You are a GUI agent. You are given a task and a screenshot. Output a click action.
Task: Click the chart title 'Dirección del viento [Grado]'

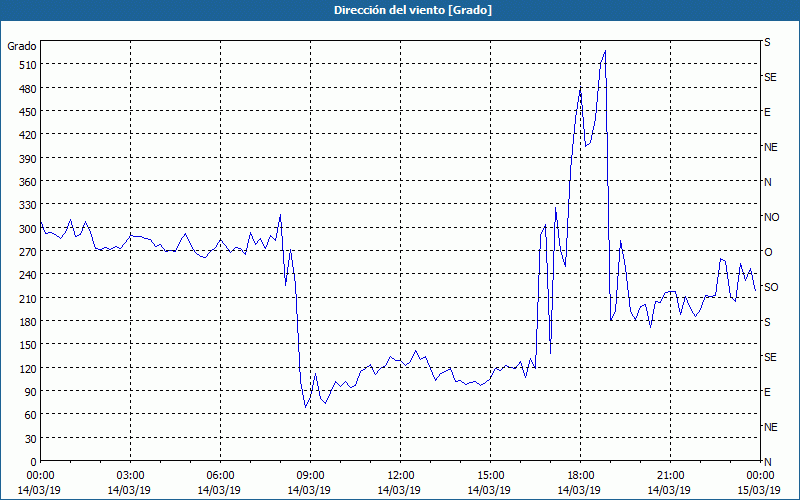(x=413, y=10)
